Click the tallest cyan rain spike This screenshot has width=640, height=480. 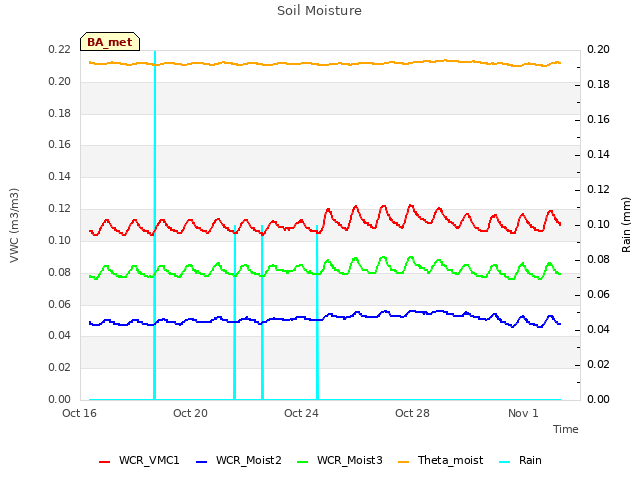click(155, 224)
